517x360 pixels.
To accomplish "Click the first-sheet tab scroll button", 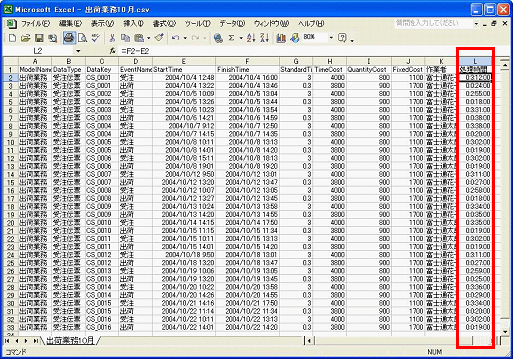I will [x=7, y=341].
